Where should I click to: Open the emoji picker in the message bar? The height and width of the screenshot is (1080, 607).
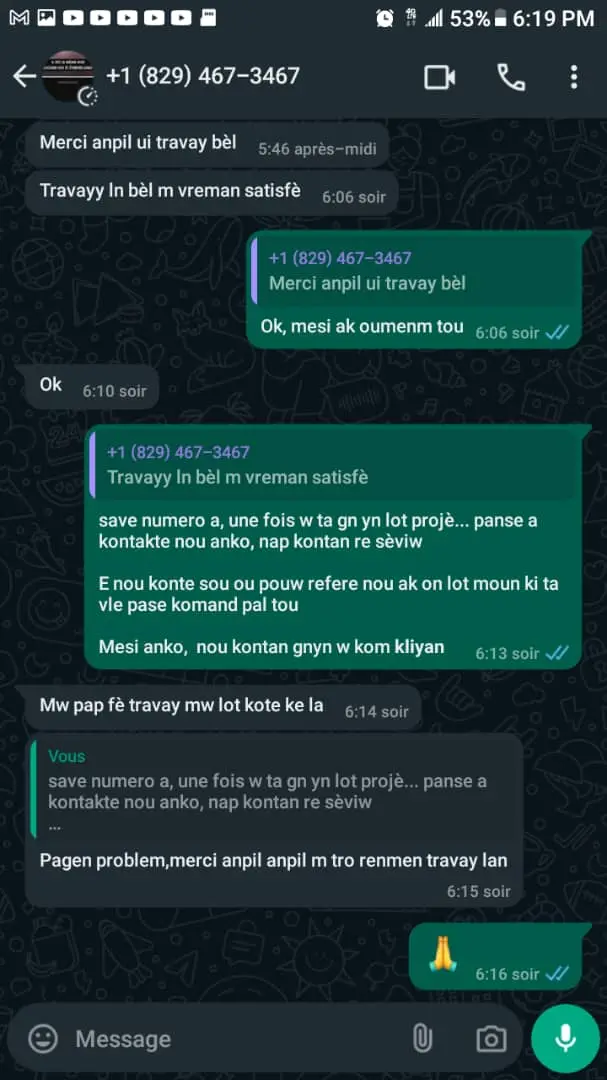43,1038
